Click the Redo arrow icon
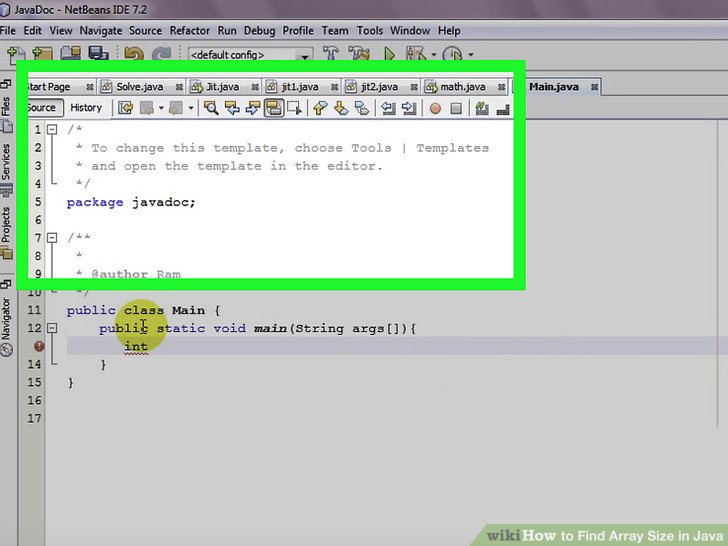The image size is (728, 546). pyautogui.click(x=161, y=54)
